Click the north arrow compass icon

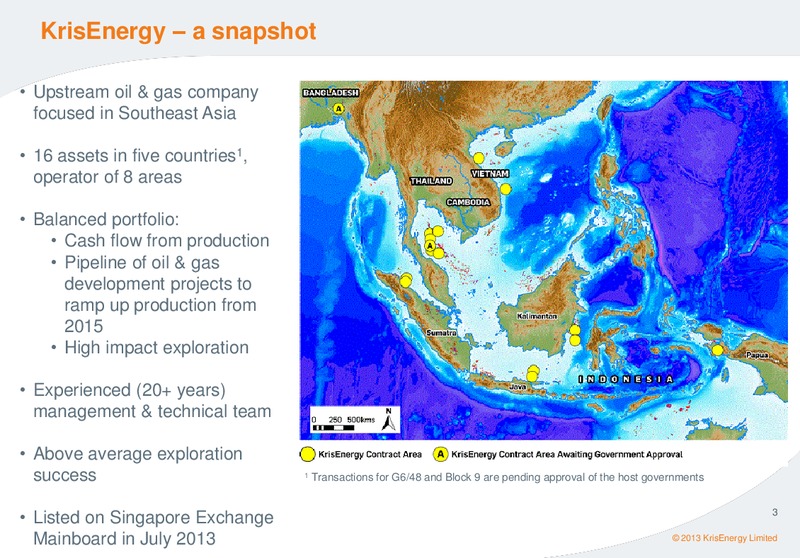[x=389, y=420]
